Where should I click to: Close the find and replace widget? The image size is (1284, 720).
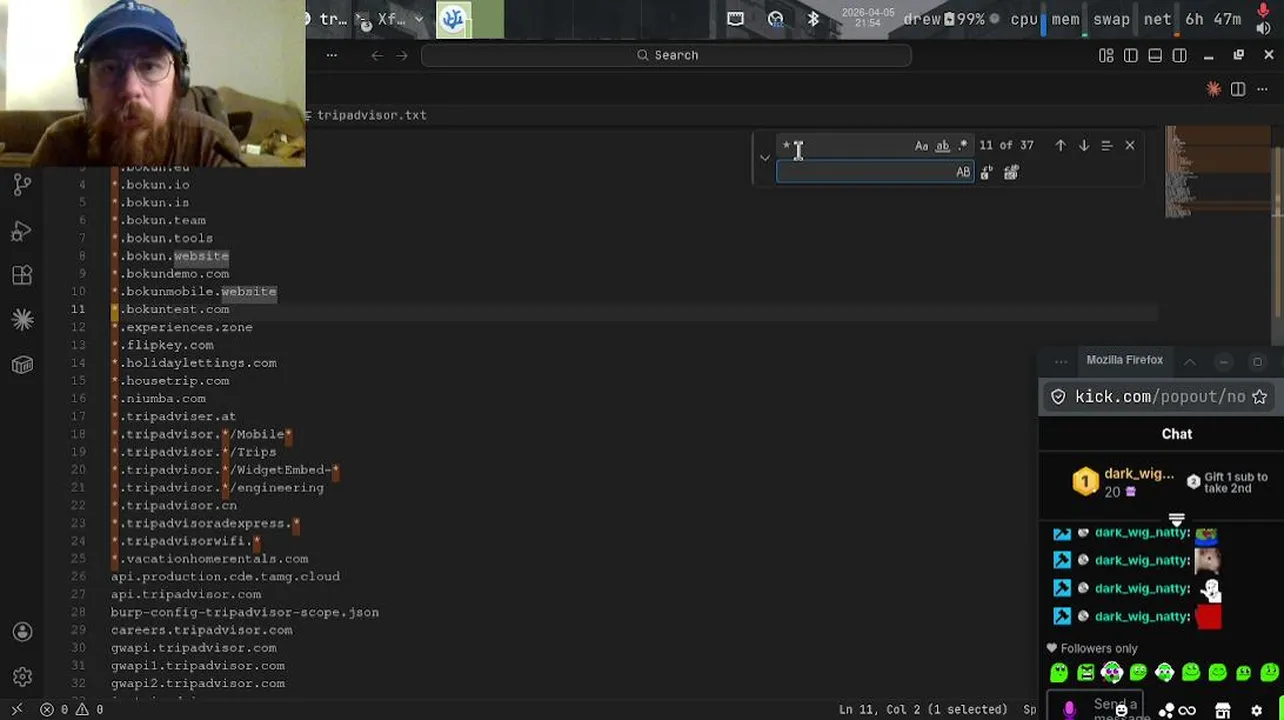point(1130,146)
